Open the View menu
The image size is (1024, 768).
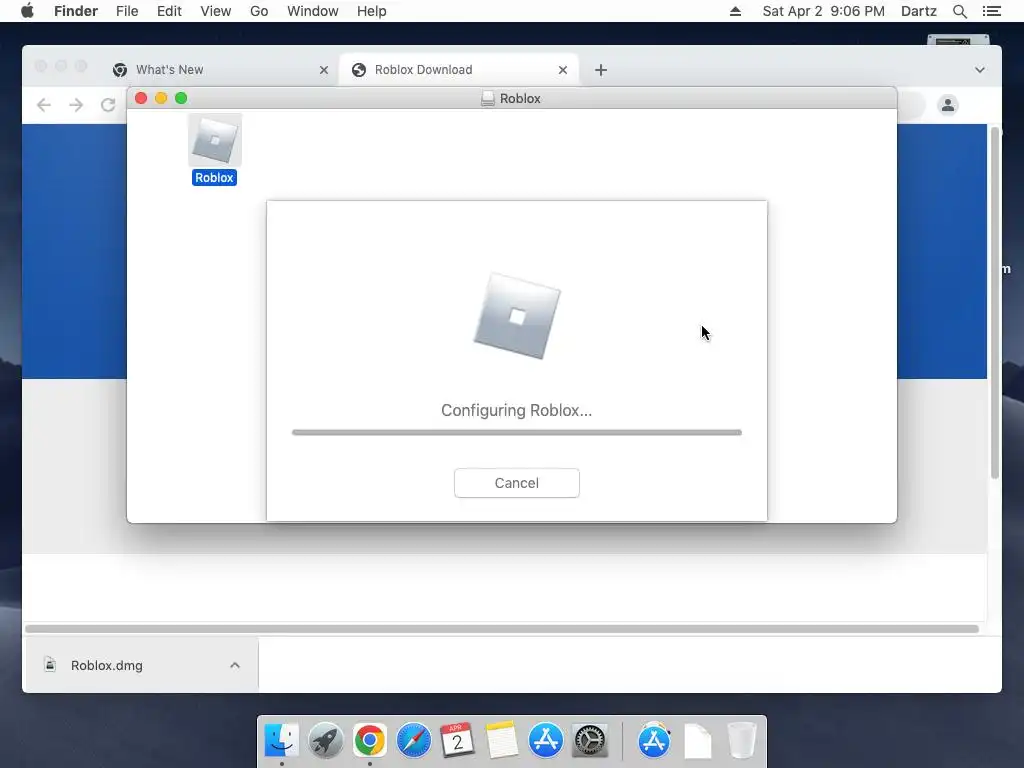pyautogui.click(x=216, y=11)
